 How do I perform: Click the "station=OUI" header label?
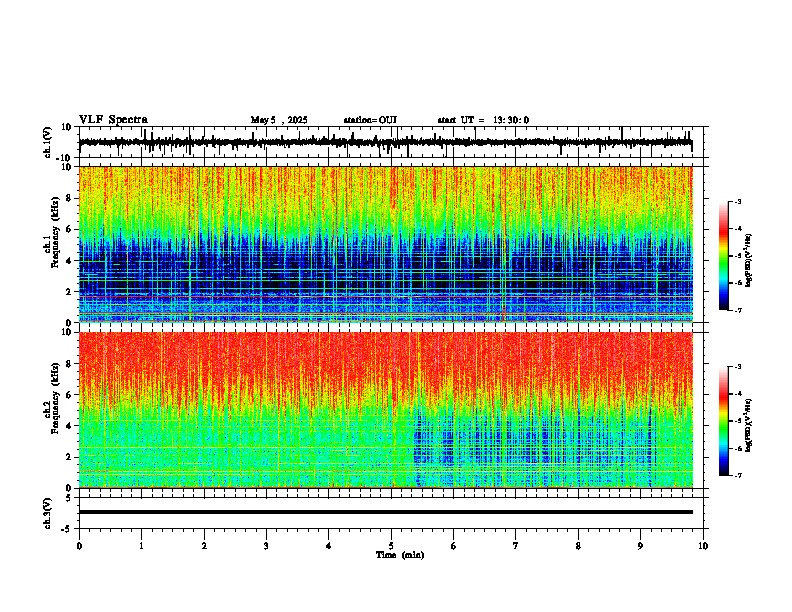(370, 120)
